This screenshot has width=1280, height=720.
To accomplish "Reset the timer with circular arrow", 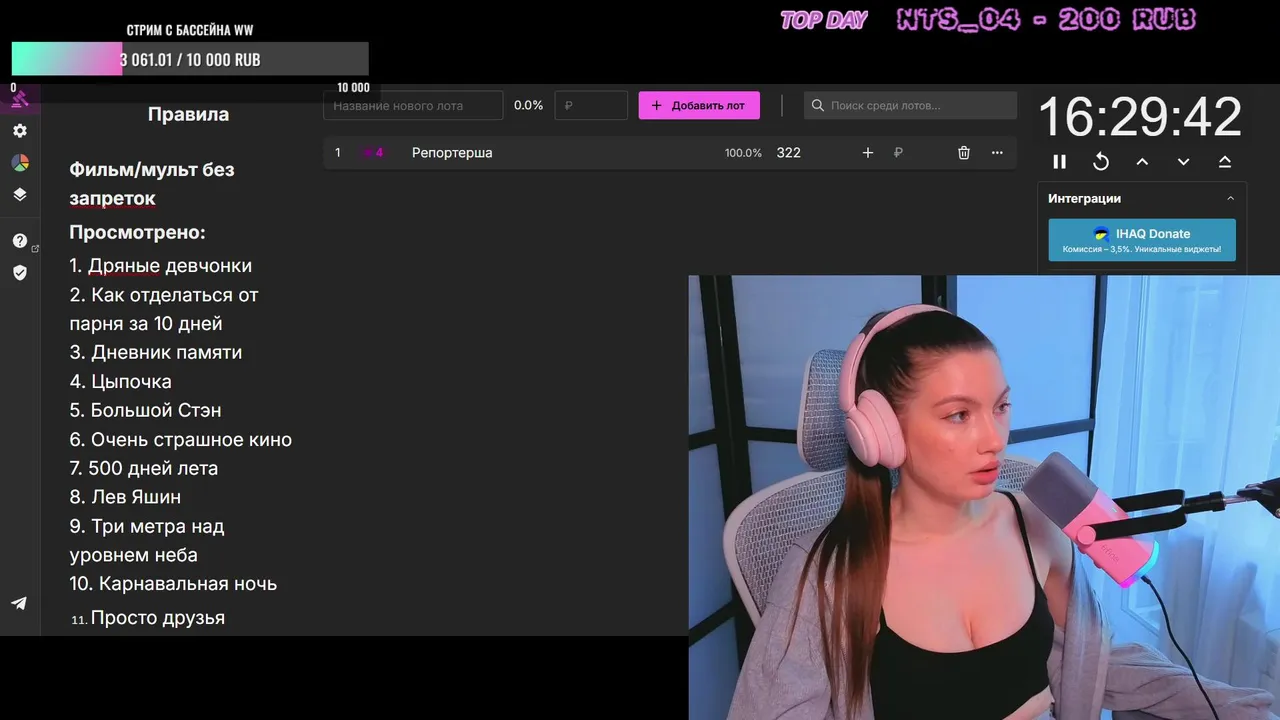I will click(x=1100, y=161).
